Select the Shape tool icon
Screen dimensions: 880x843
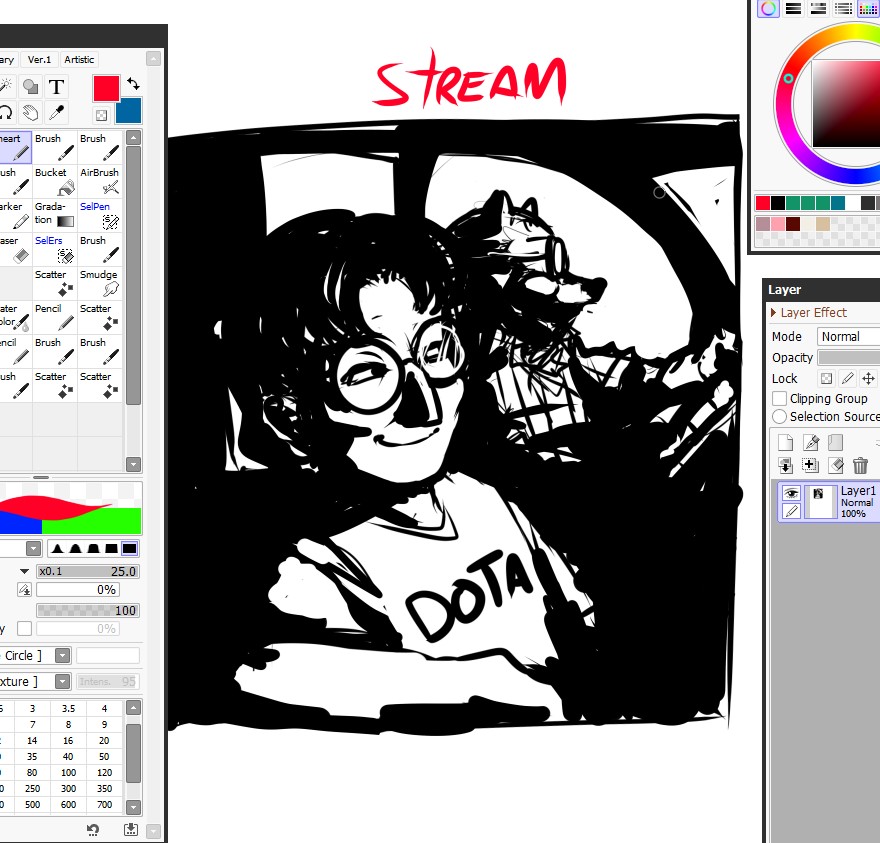click(30, 87)
